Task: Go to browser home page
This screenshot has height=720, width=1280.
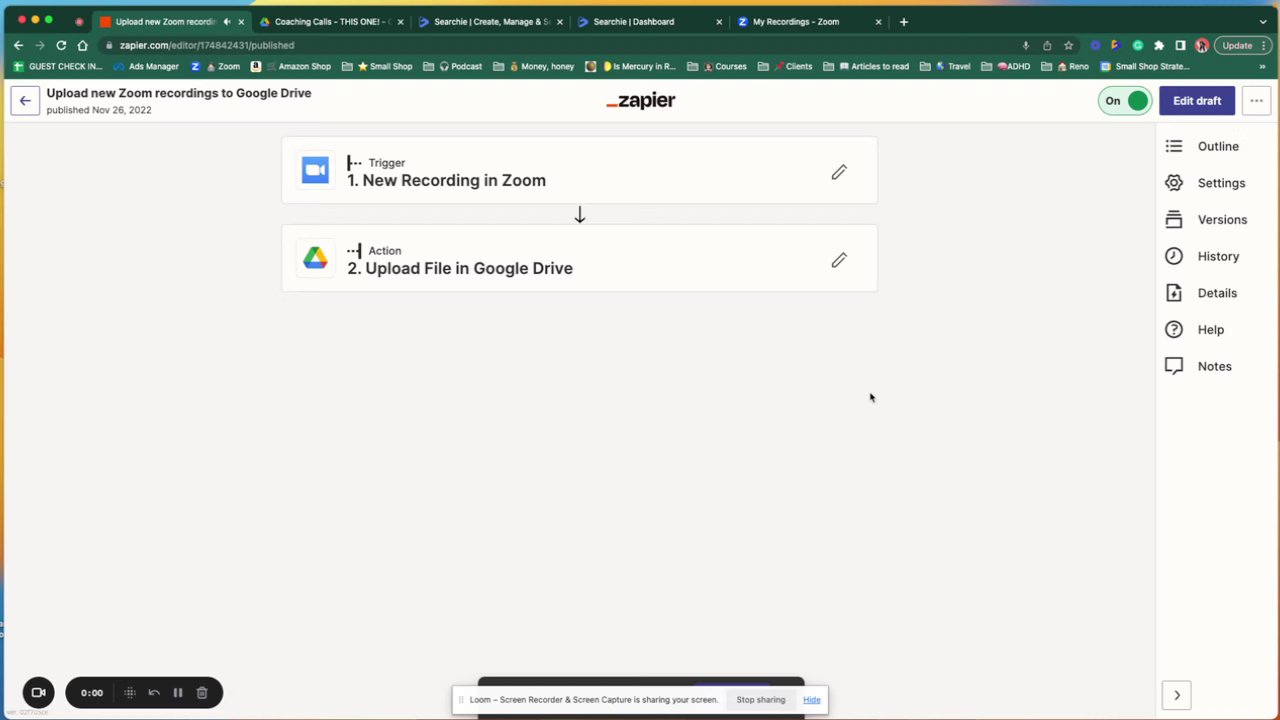Action: point(82,45)
